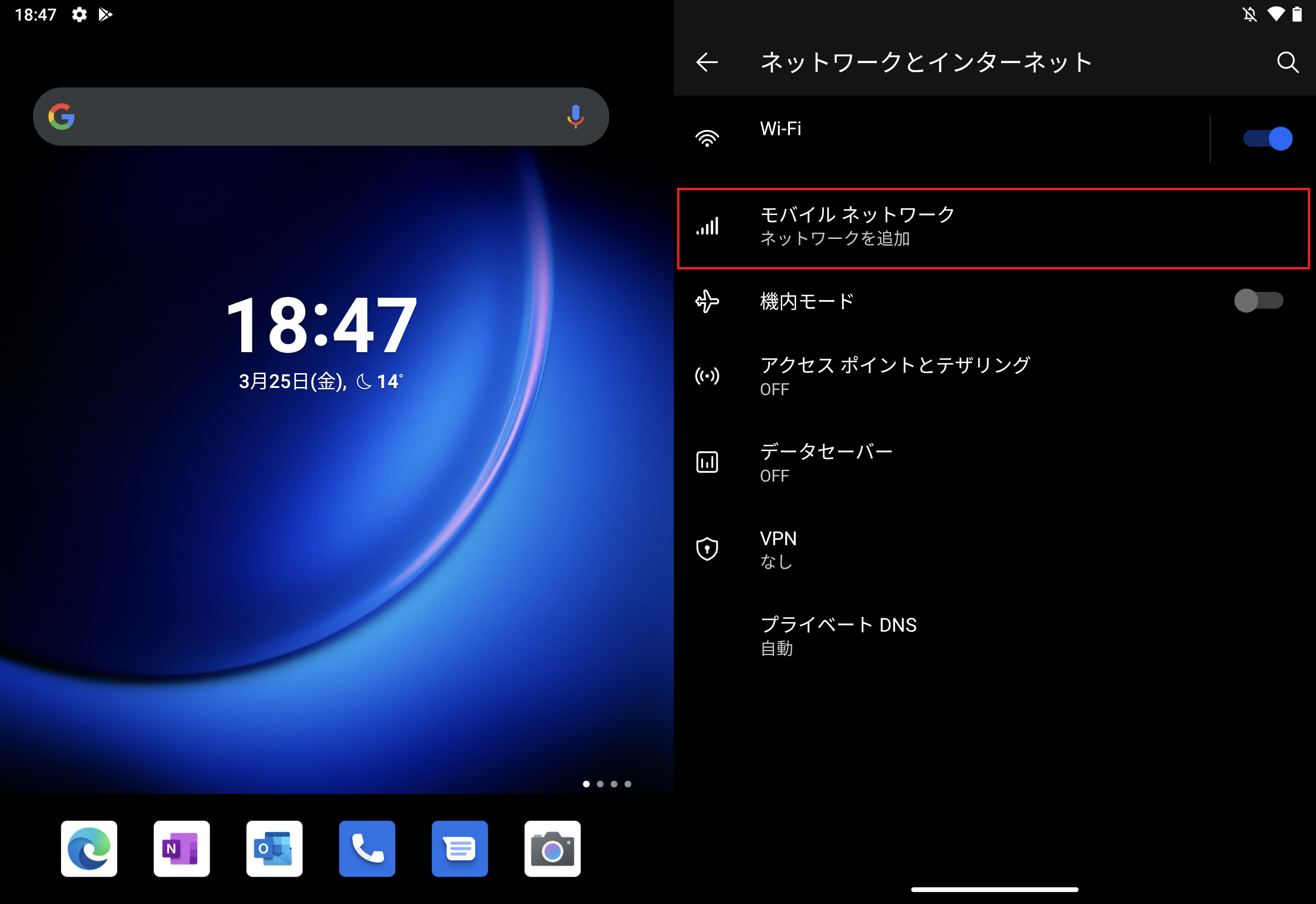
Task: Open アクセス ポイントとテザリング
Action: click(x=995, y=376)
